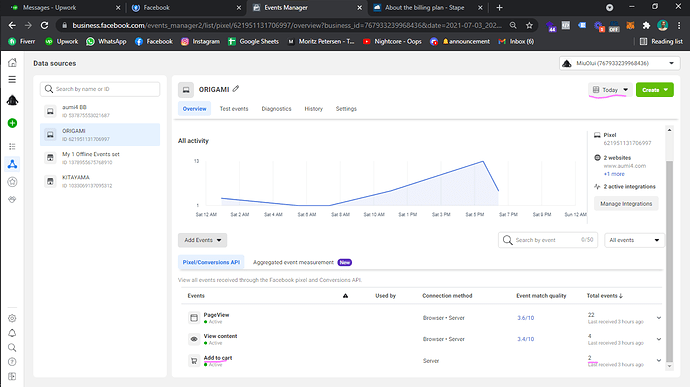Click the PageView event icon

(194, 317)
